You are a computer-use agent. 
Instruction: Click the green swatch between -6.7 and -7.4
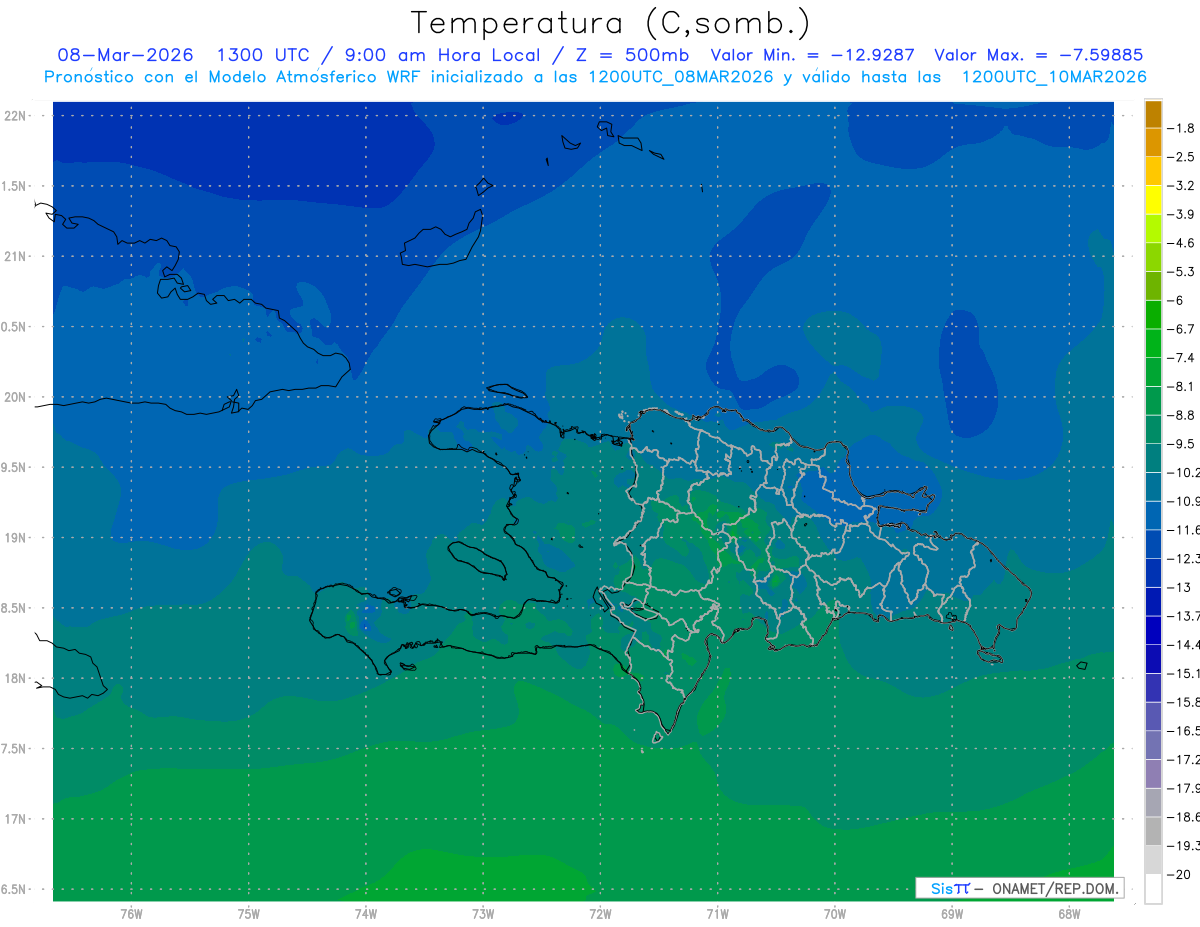(x=1153, y=344)
